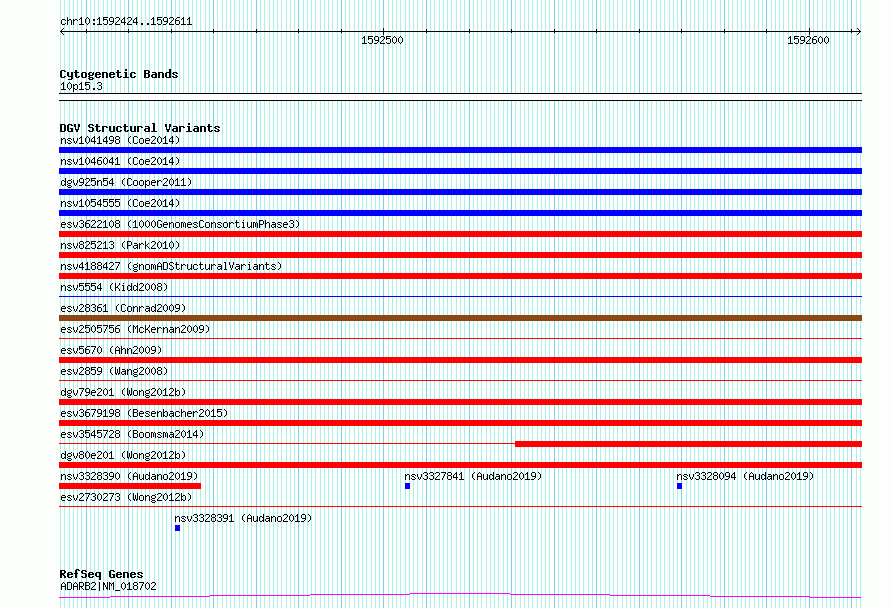Click the blue dgv925n54 variant bar
The width and height of the screenshot is (890, 608).
(460, 192)
